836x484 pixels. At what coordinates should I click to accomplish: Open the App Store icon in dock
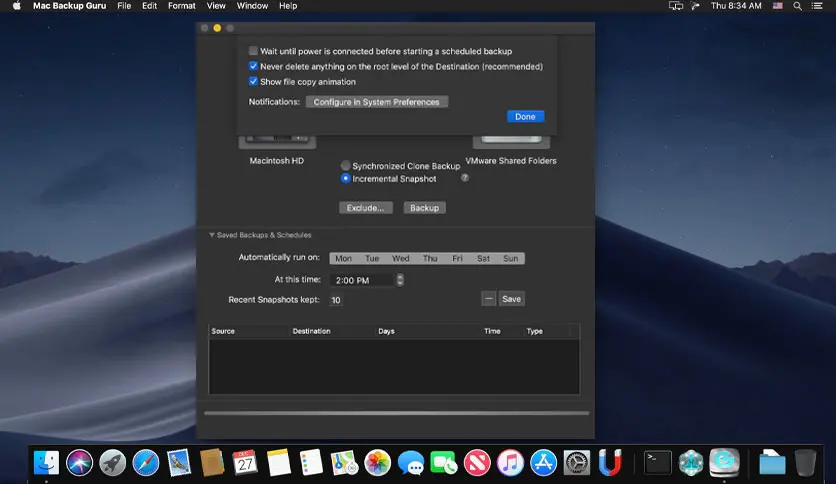pos(543,462)
